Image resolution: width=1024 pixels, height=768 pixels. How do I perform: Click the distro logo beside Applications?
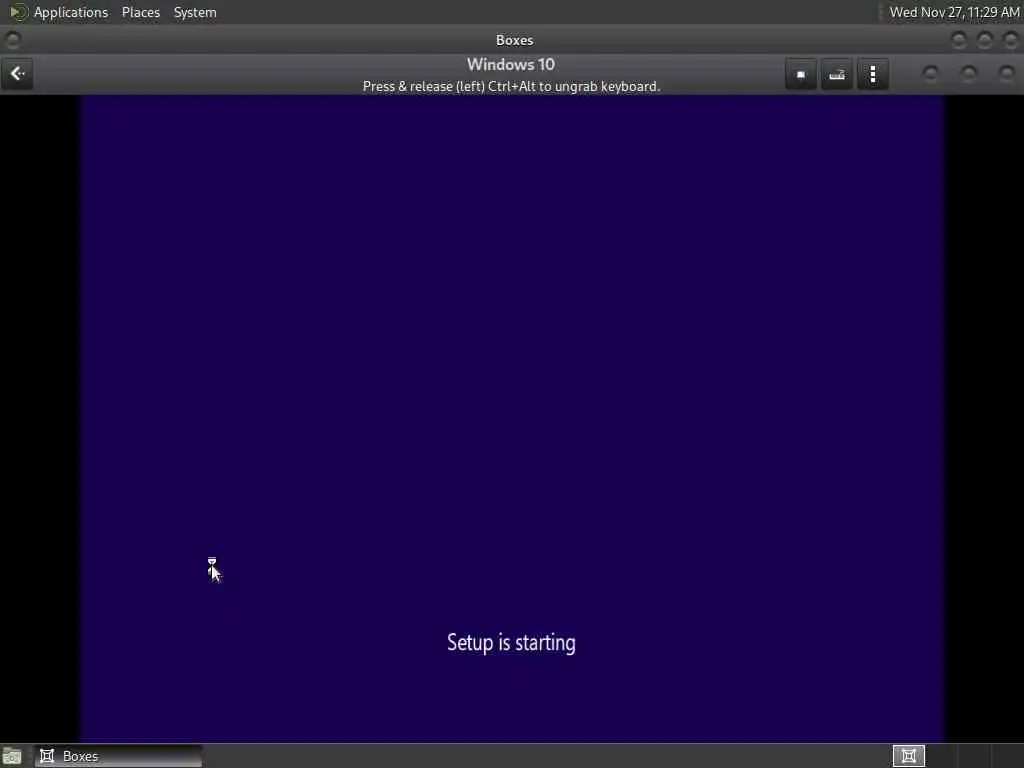click(x=18, y=12)
